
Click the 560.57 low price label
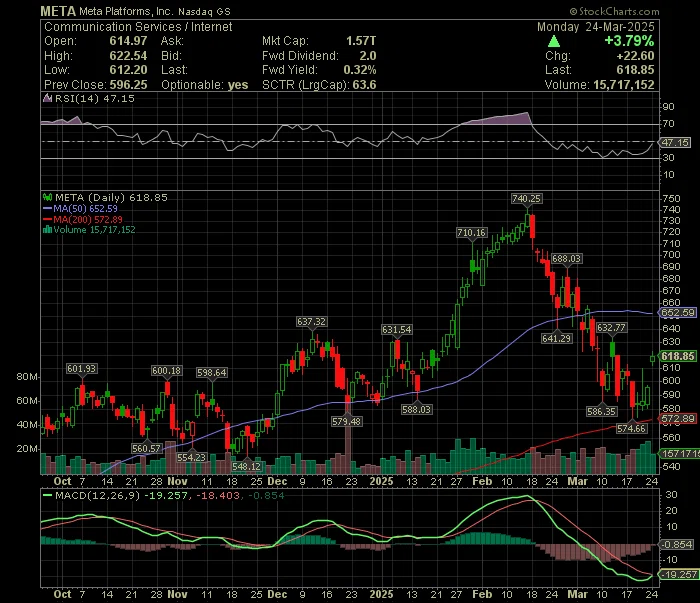coord(146,448)
